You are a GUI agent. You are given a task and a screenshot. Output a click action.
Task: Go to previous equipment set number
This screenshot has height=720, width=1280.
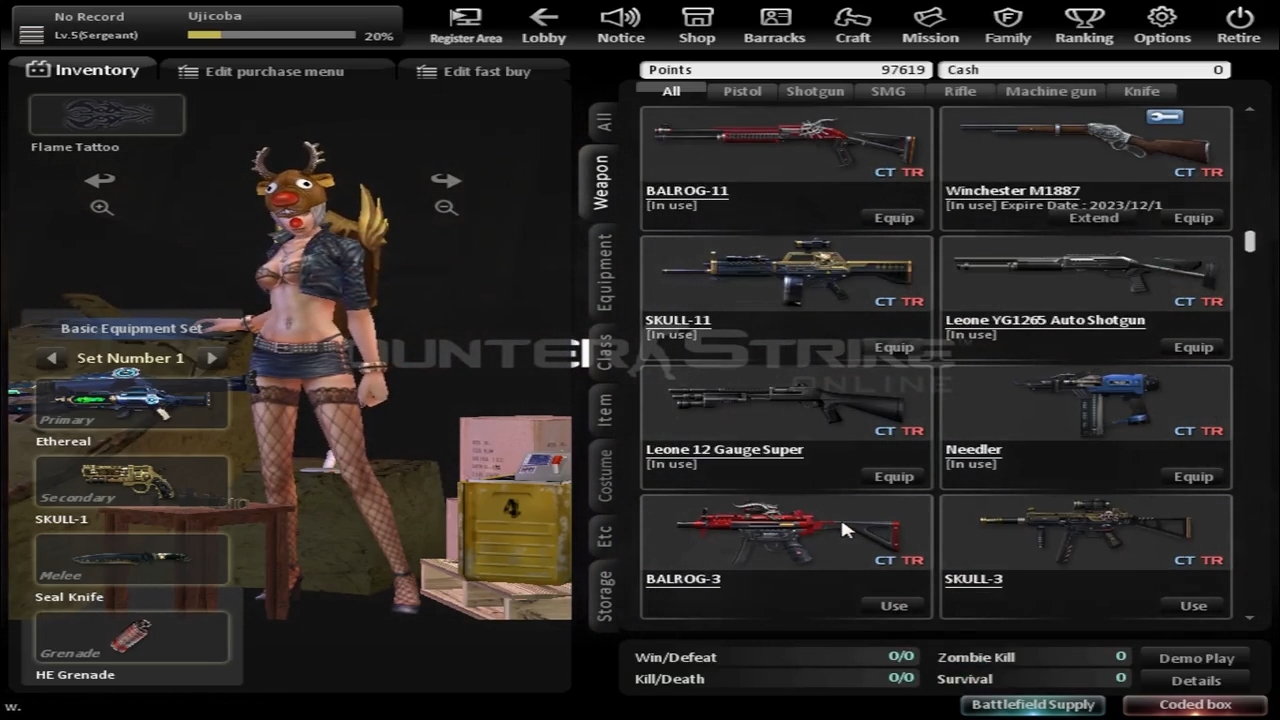pyautogui.click(x=52, y=358)
